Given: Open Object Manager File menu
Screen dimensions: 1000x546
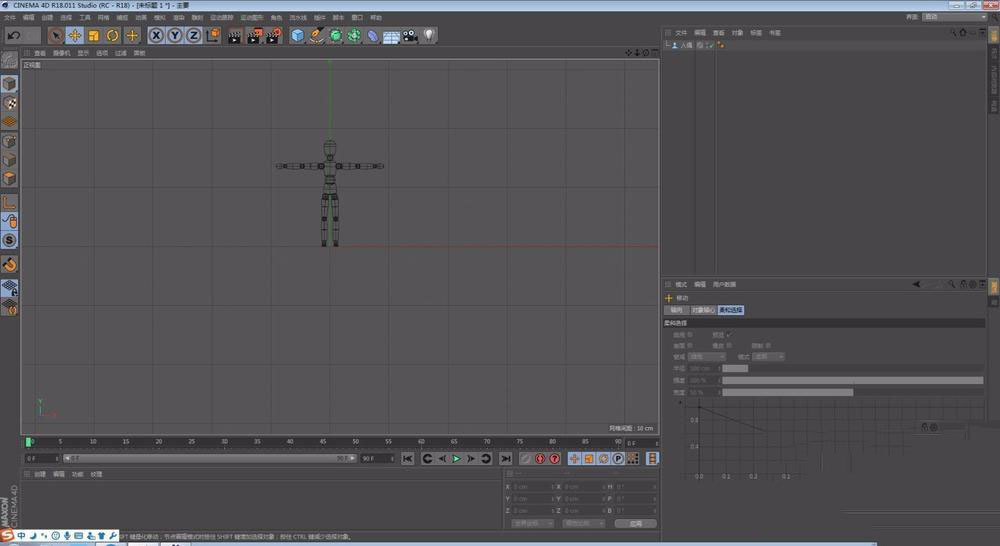Looking at the screenshot, I should [x=681, y=33].
